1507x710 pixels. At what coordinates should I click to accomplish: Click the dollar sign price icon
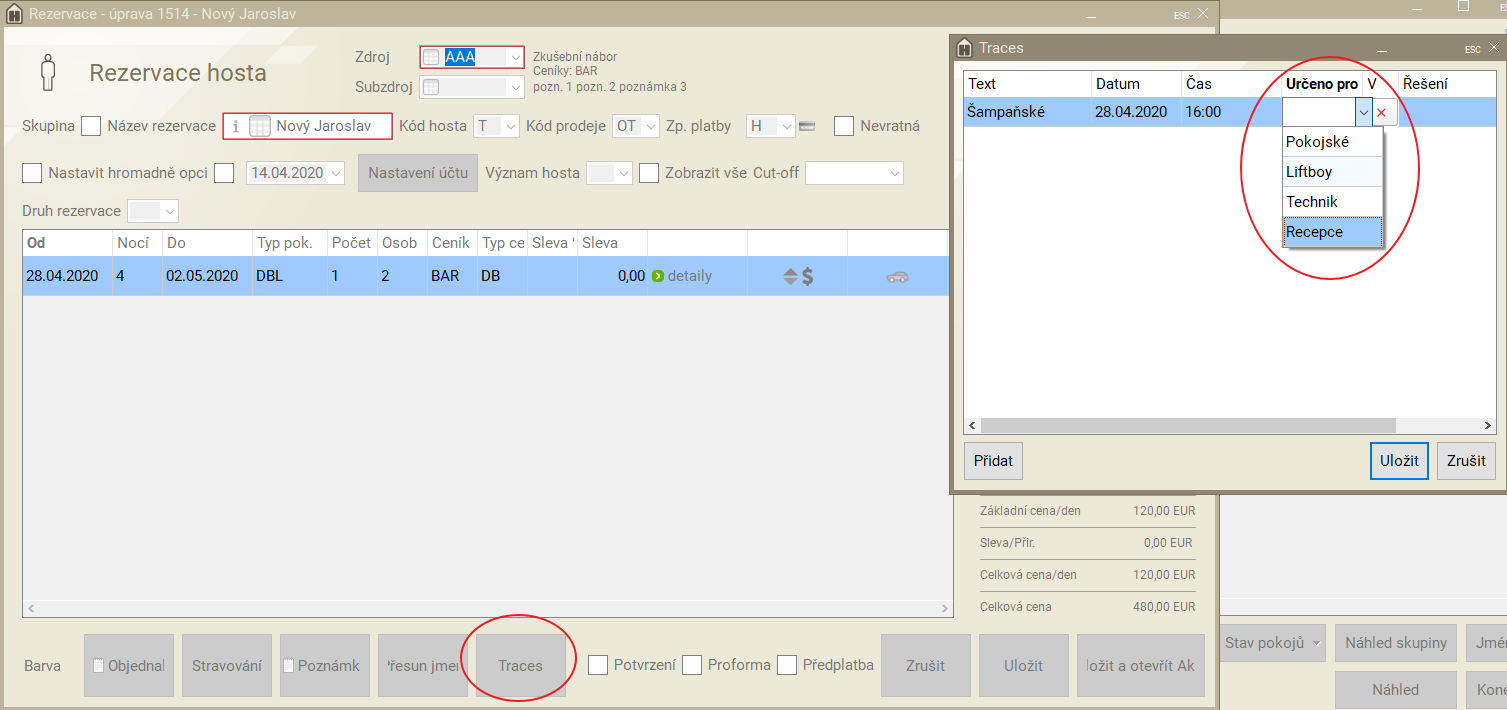807,277
